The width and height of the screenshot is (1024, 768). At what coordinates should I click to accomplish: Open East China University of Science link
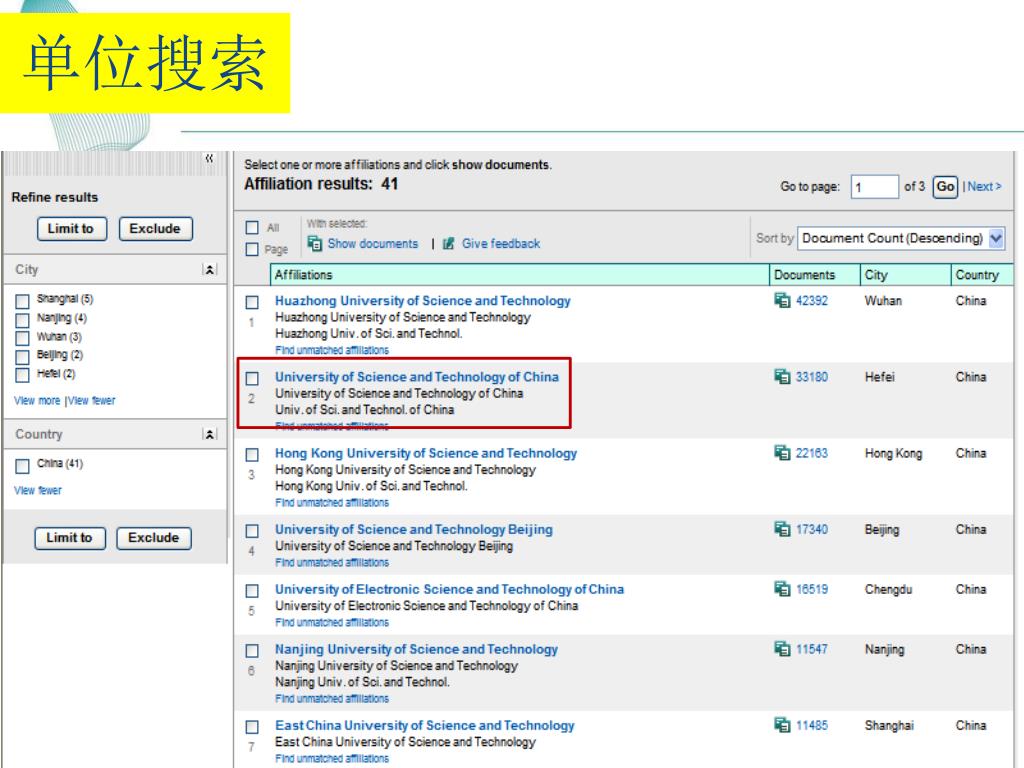424,725
